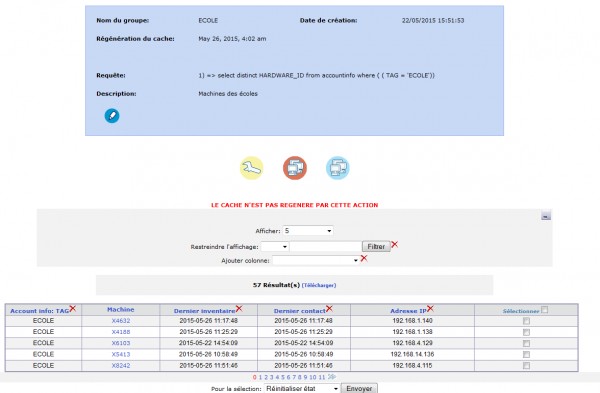Click IP address 192.168.1.140 cell
600x393 pixels.
[412, 321]
